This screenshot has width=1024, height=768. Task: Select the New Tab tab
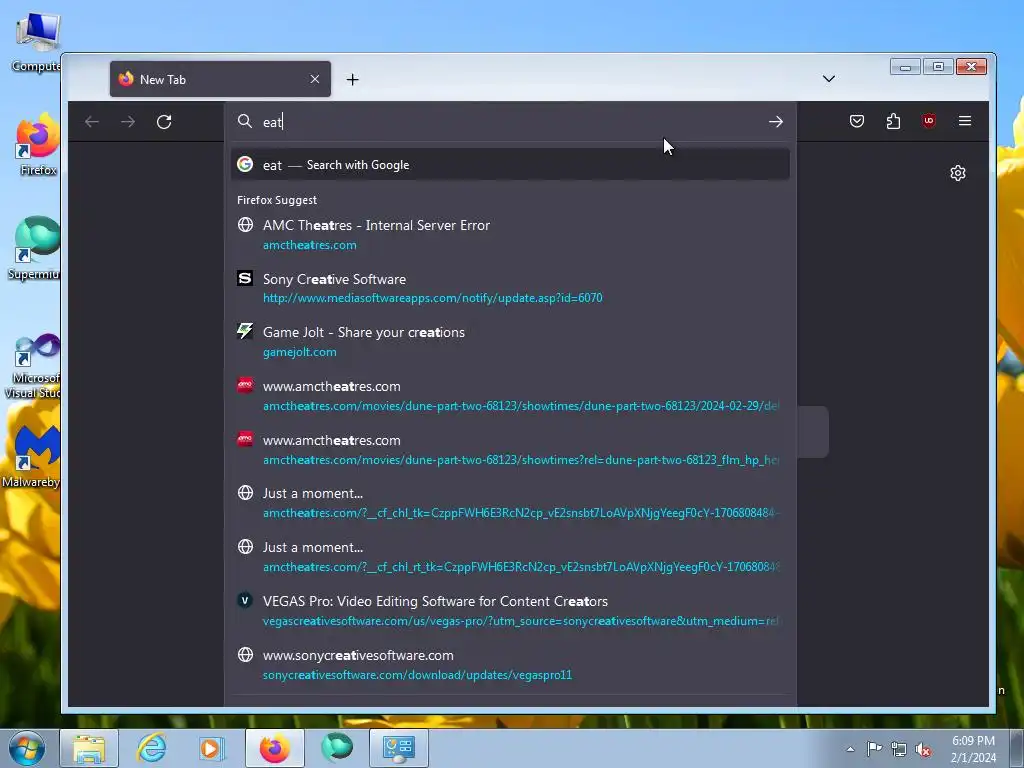click(x=220, y=79)
